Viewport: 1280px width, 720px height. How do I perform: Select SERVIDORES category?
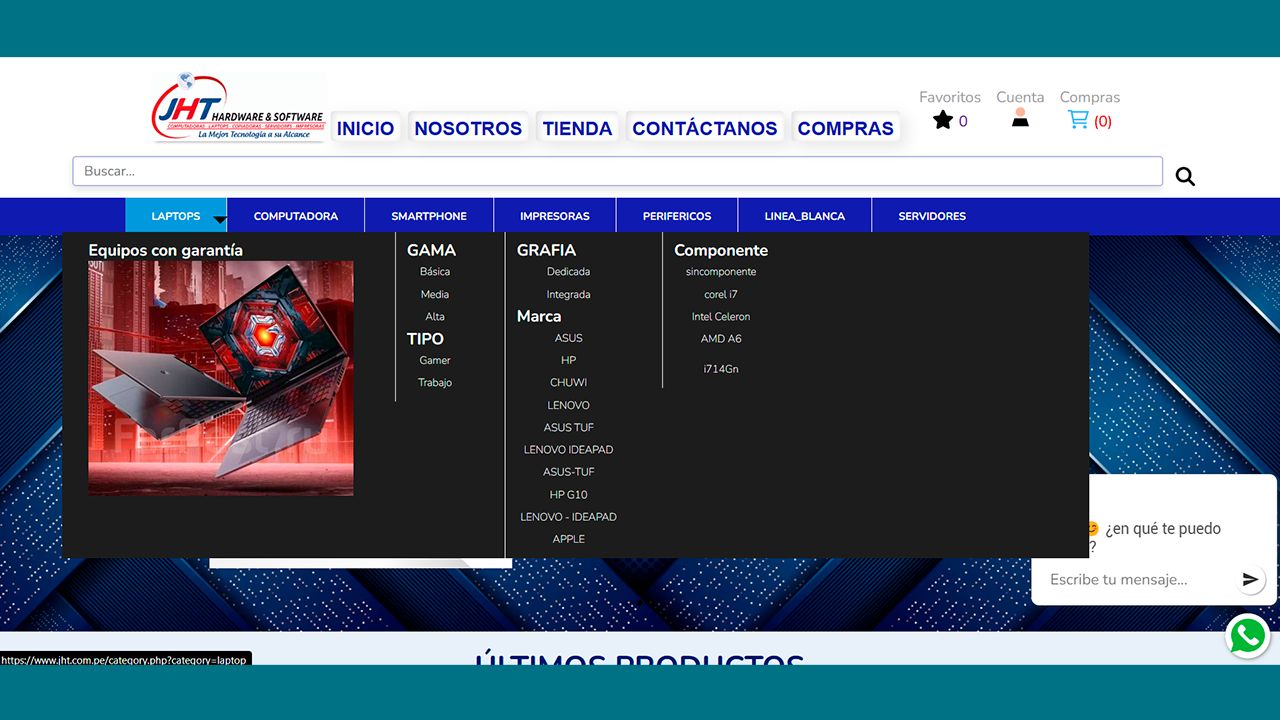[x=932, y=216]
